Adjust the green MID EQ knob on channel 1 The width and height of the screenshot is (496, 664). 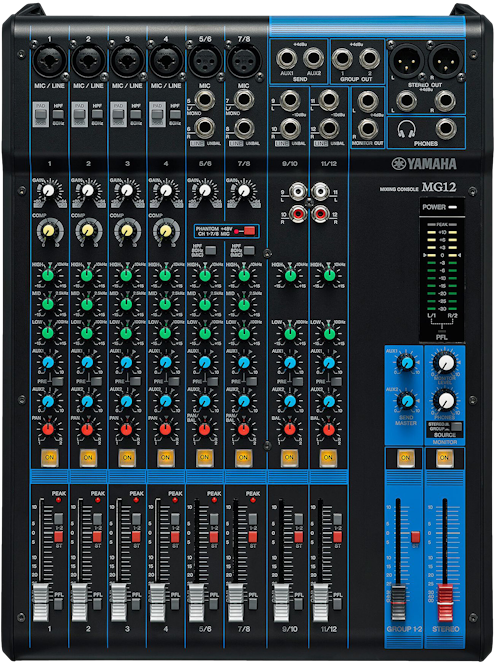[48, 304]
